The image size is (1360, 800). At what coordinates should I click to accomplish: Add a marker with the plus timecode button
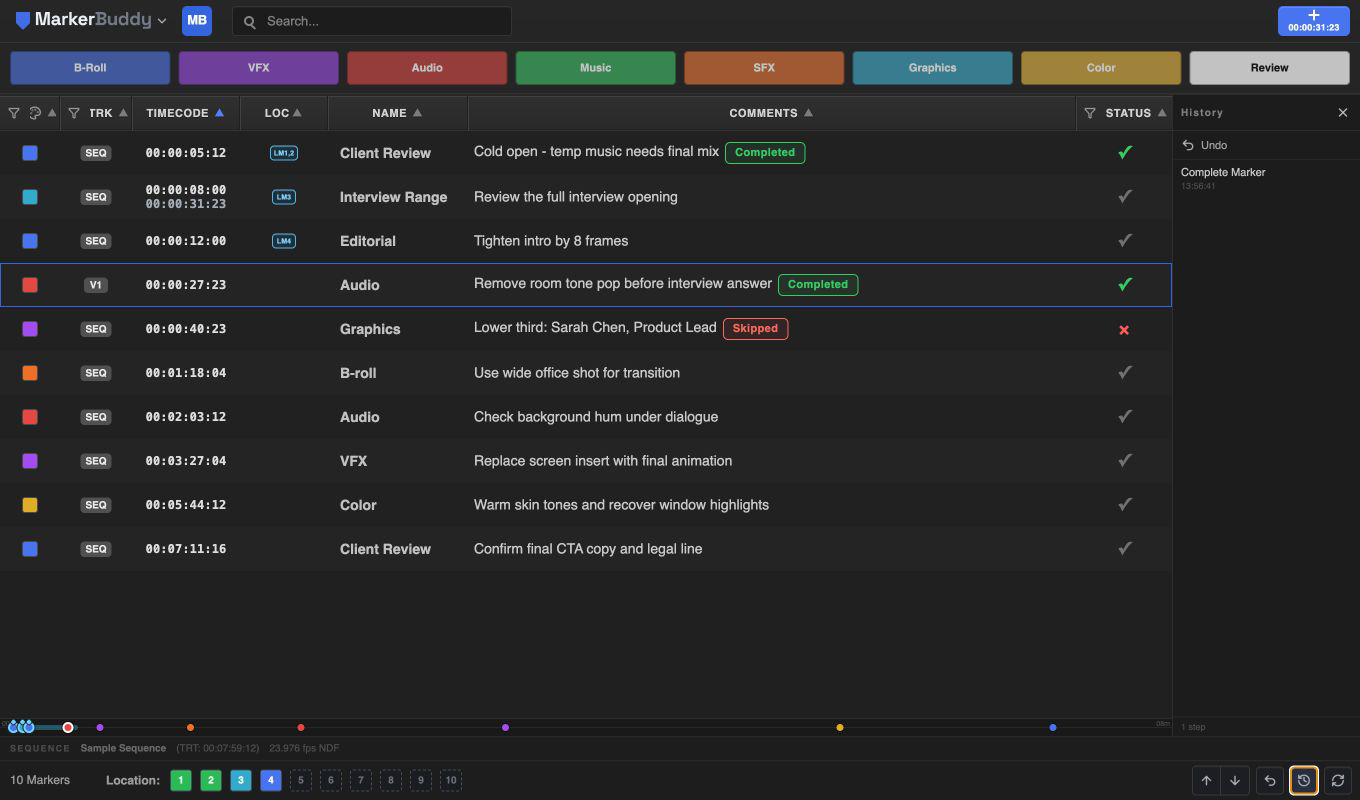[1313, 21]
